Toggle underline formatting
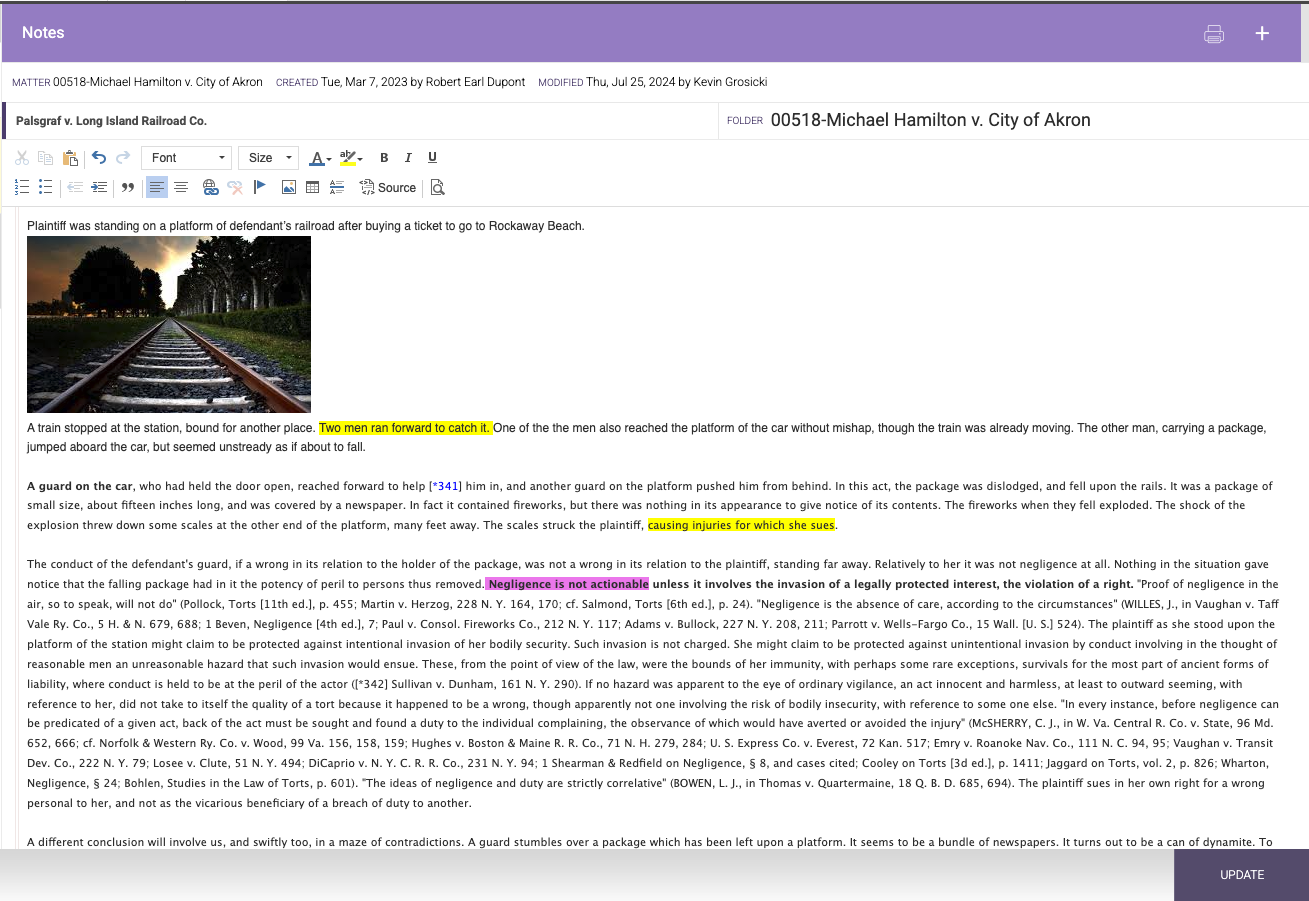This screenshot has width=1309, height=901. point(432,158)
